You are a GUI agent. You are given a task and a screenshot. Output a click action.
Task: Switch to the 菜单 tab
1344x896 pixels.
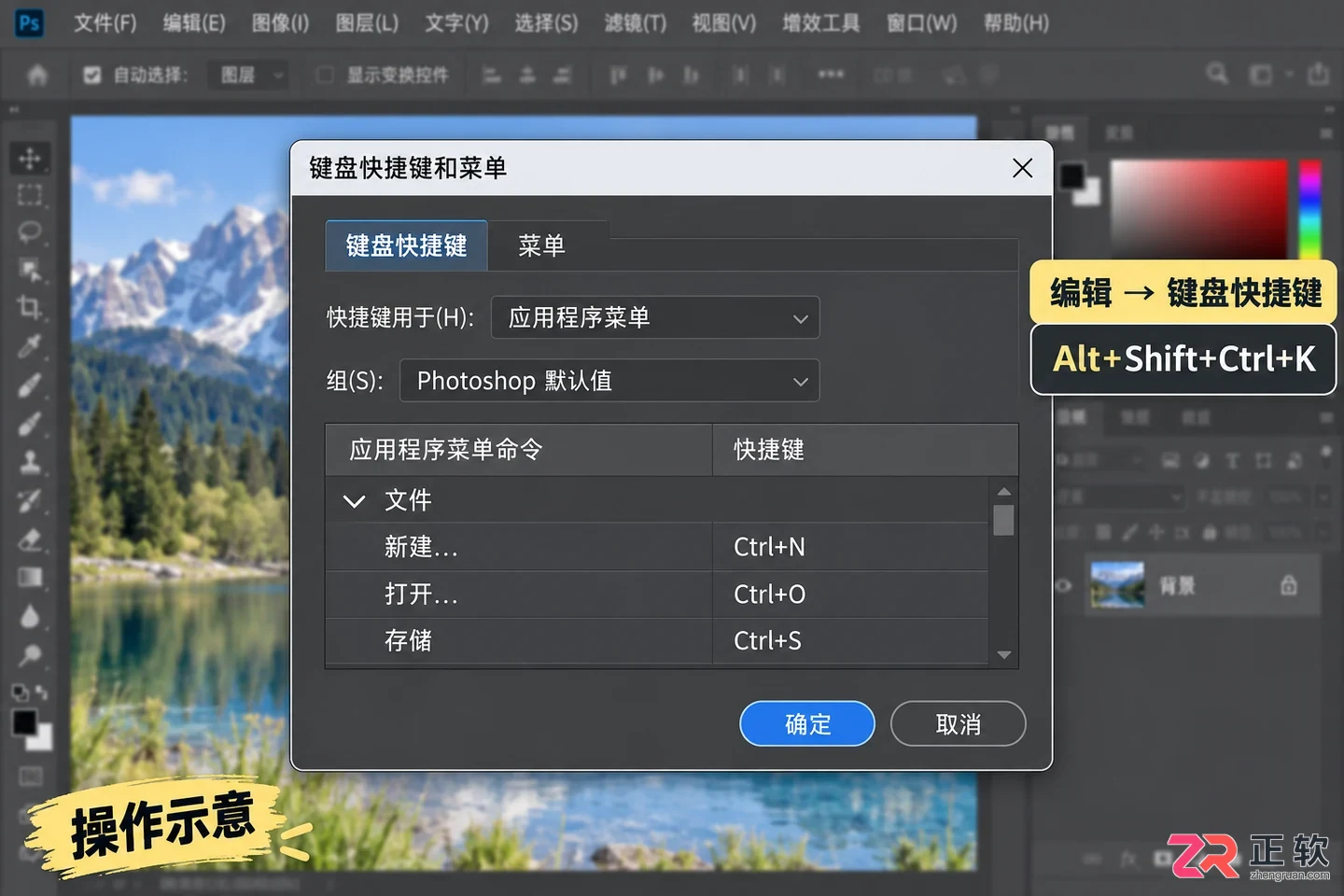pyautogui.click(x=542, y=245)
